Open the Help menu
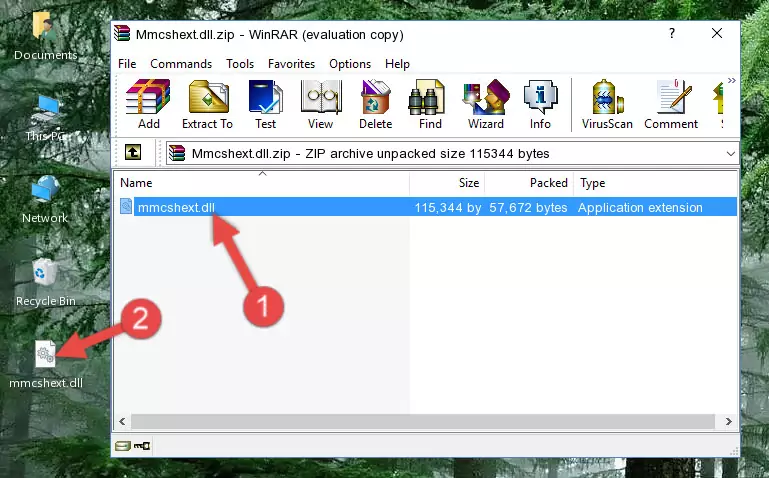 point(397,64)
